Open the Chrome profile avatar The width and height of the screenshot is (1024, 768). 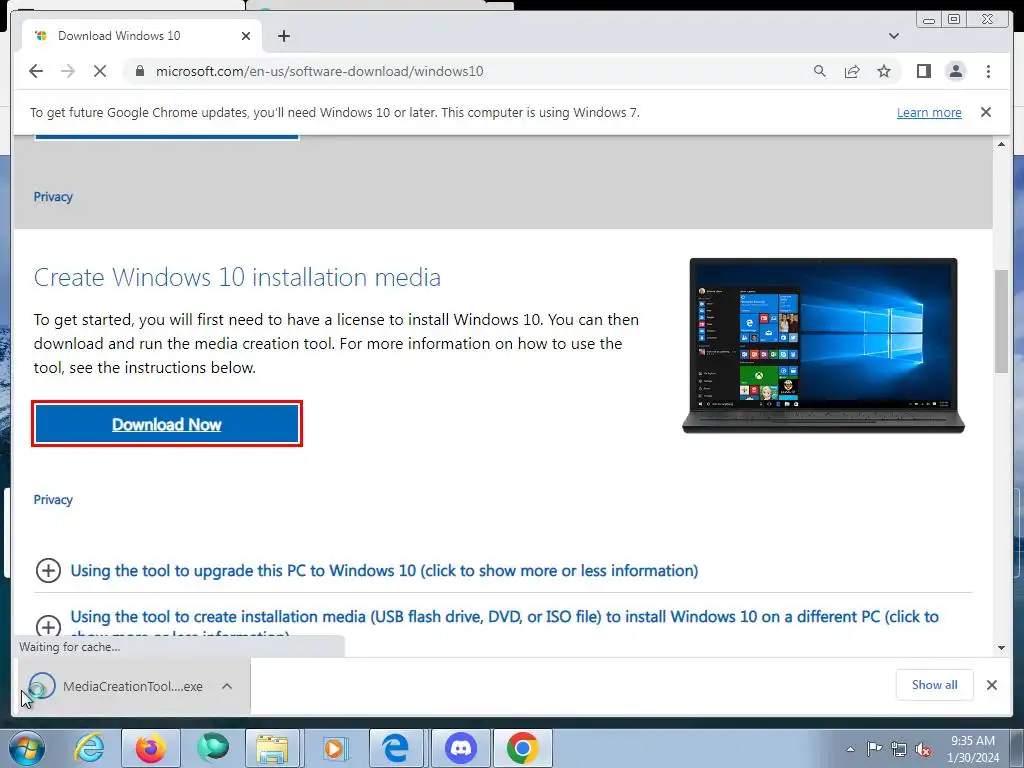point(955,71)
